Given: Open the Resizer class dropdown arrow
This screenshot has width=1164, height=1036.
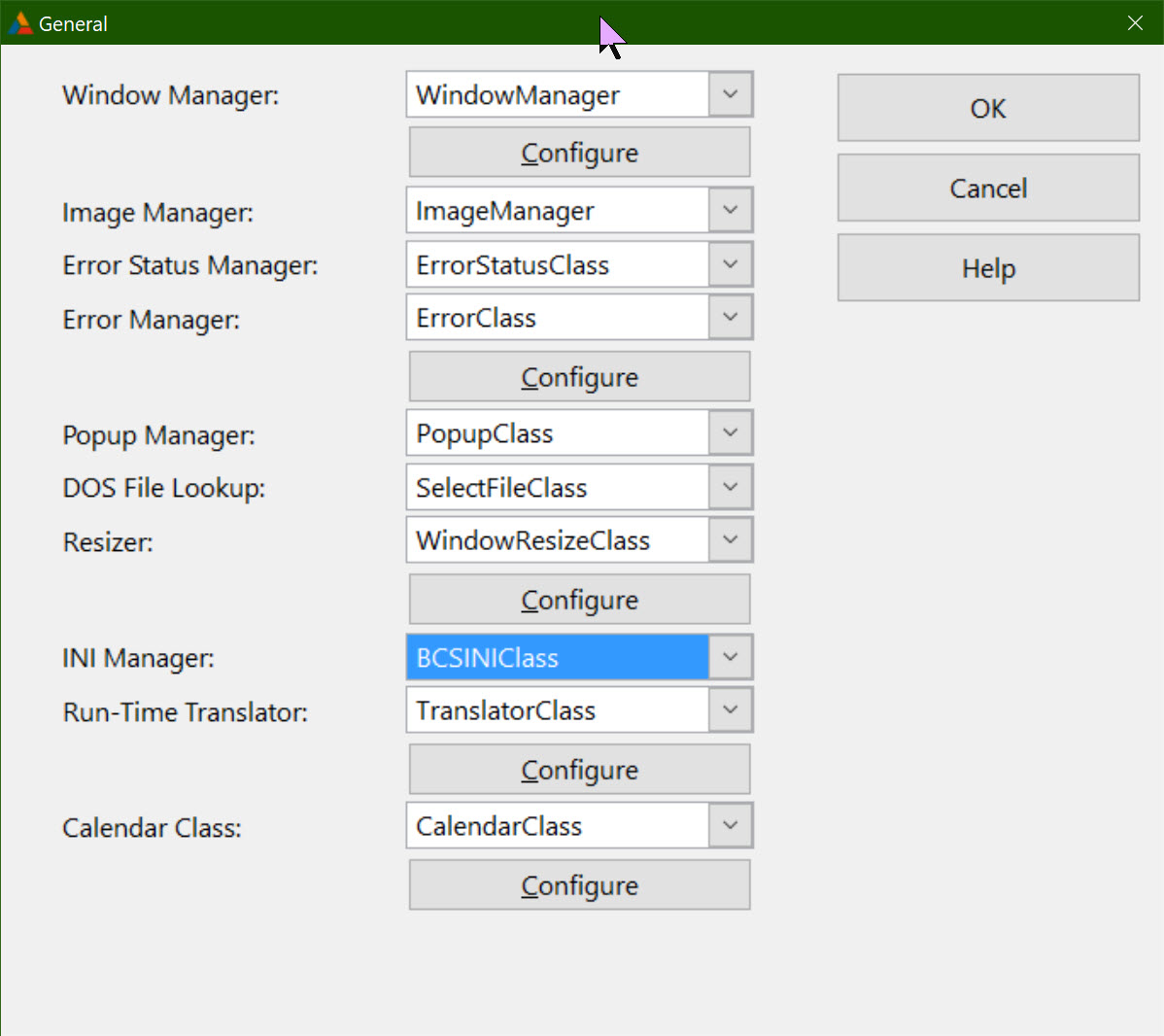Looking at the screenshot, I should point(731,540).
